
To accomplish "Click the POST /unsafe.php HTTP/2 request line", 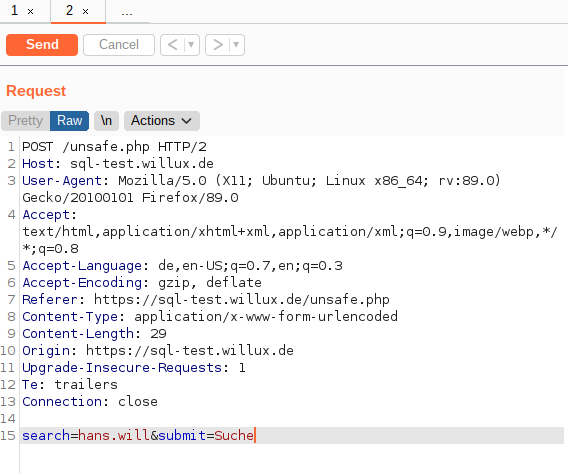I will pyautogui.click(x=114, y=147).
